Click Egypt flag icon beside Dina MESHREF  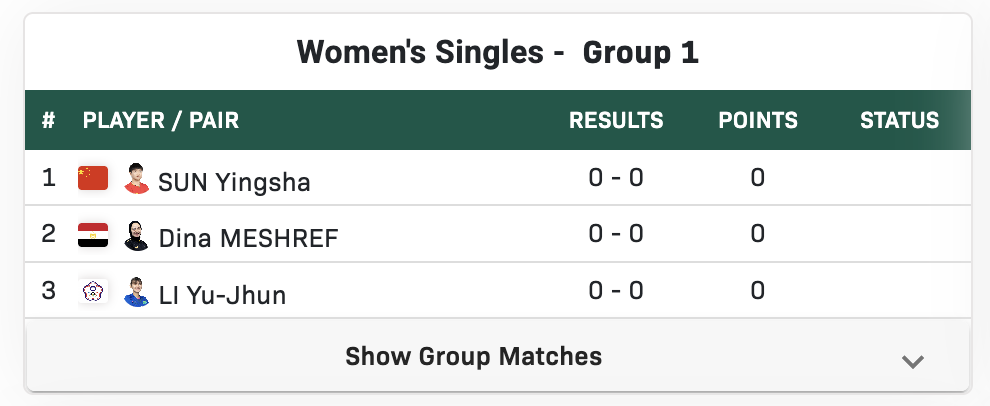point(93,236)
